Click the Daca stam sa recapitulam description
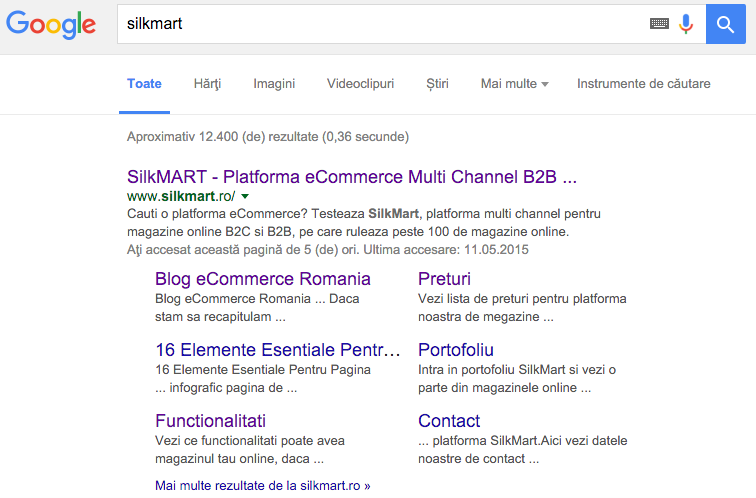Screen dimensions: 756x498 point(257,308)
